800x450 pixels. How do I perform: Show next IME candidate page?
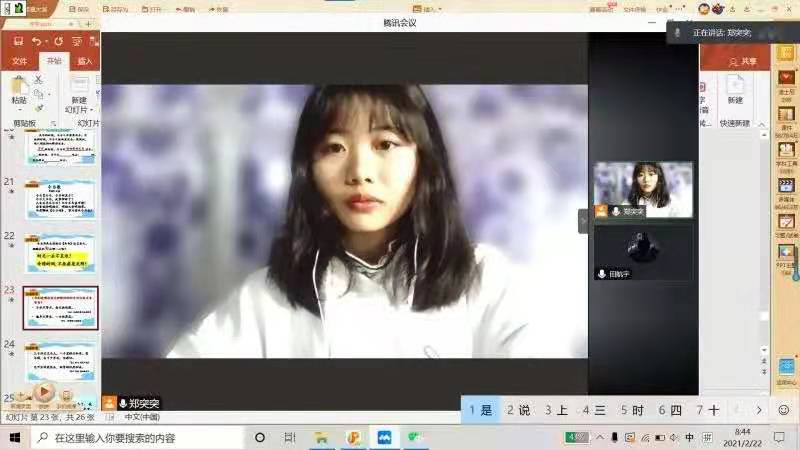pyautogui.click(x=759, y=410)
